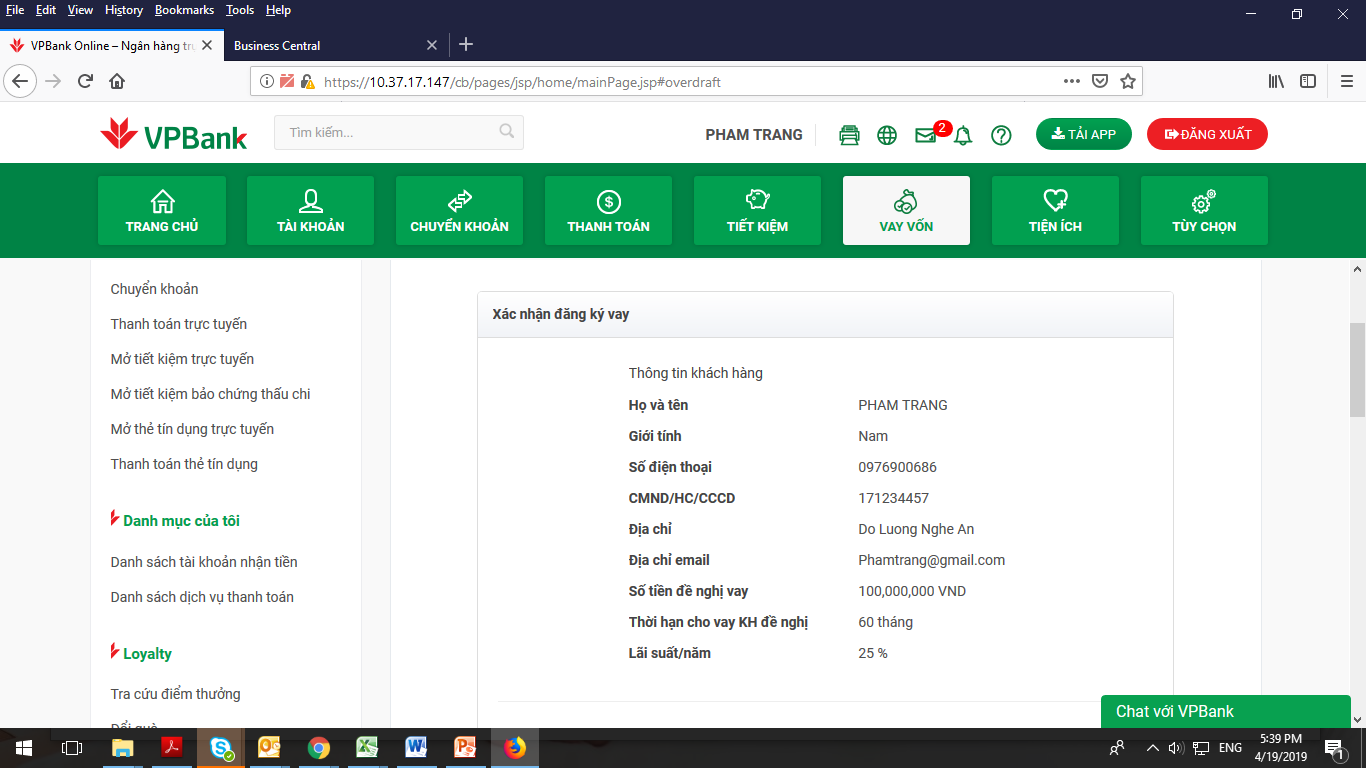Open the TÀI KHOẢN section
The height and width of the screenshot is (768, 1366).
(310, 210)
